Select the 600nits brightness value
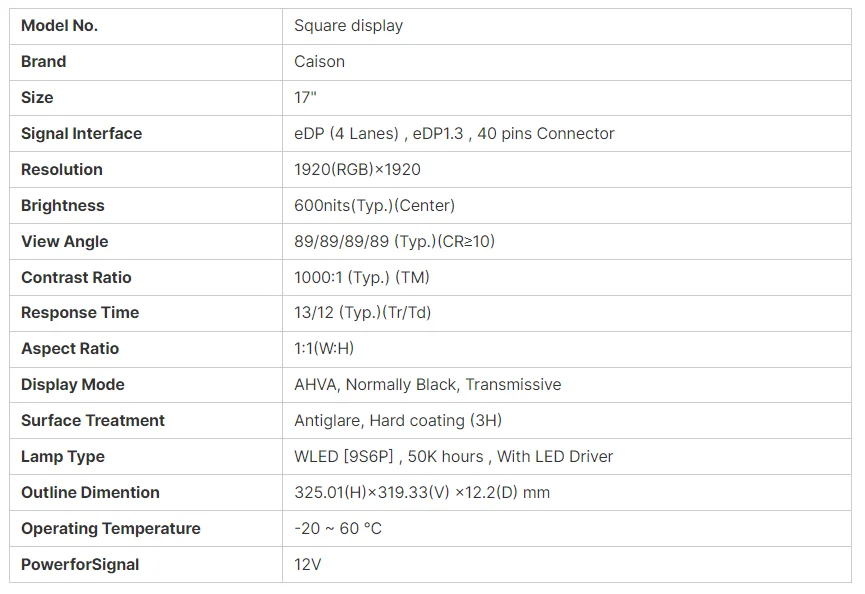The image size is (865, 594). [374, 206]
